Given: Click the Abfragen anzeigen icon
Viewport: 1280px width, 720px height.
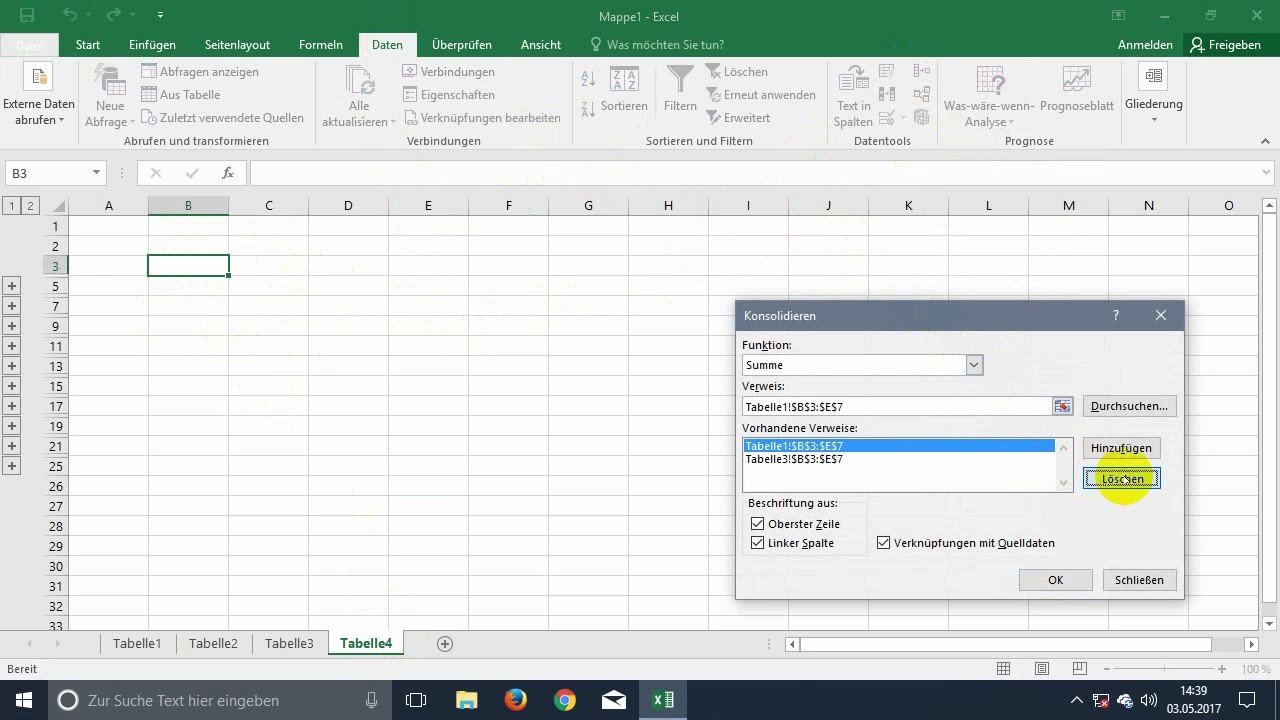Looking at the screenshot, I should coord(149,72).
